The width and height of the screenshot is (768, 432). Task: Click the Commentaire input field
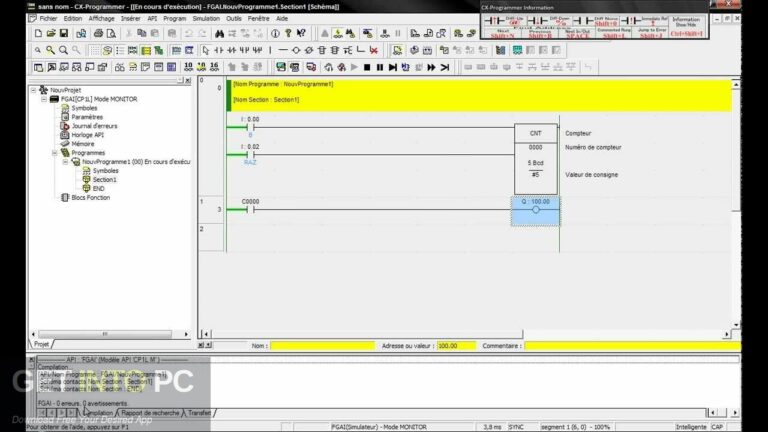632,346
